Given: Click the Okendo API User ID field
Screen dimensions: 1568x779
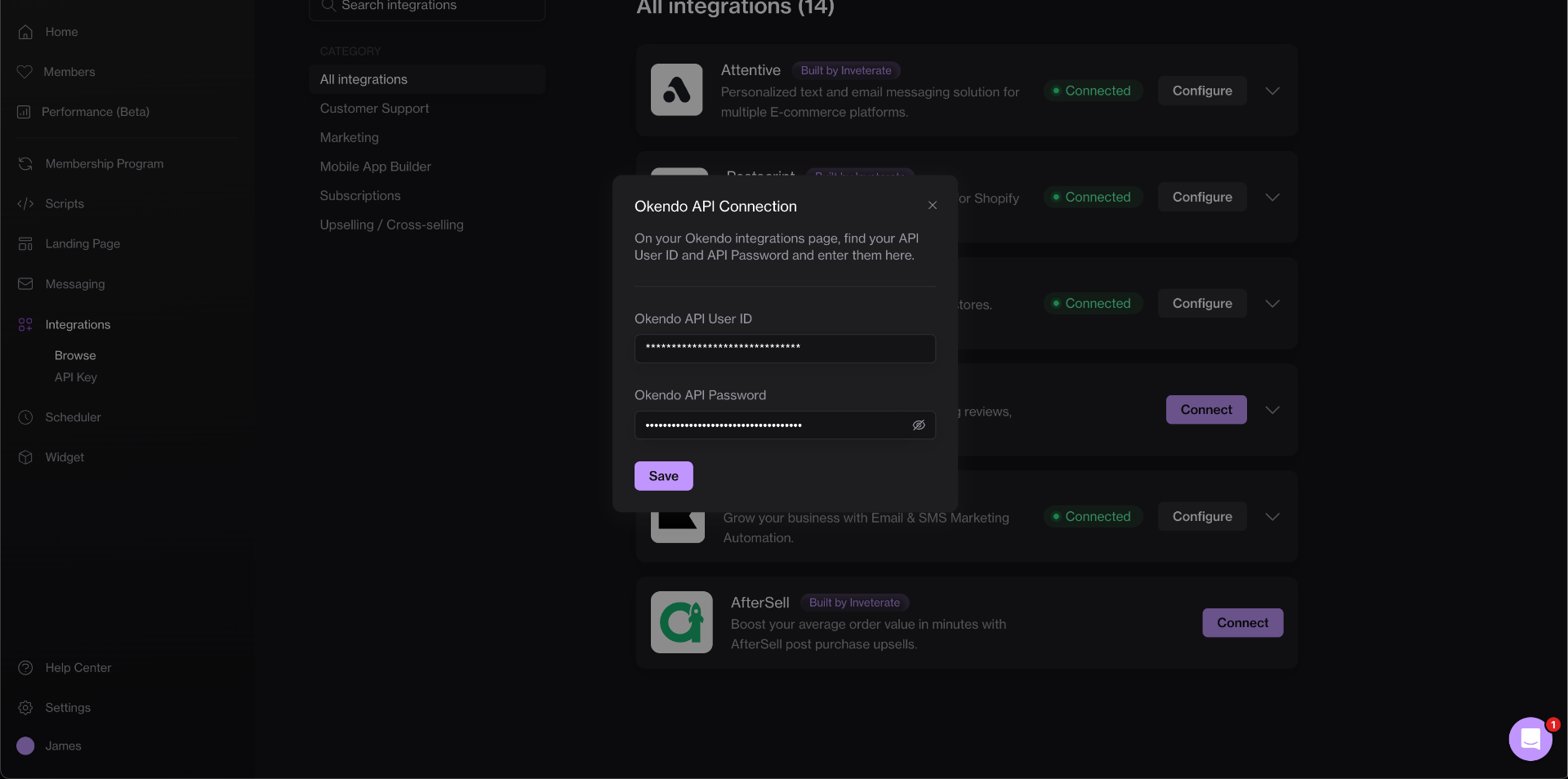Looking at the screenshot, I should tap(784, 349).
